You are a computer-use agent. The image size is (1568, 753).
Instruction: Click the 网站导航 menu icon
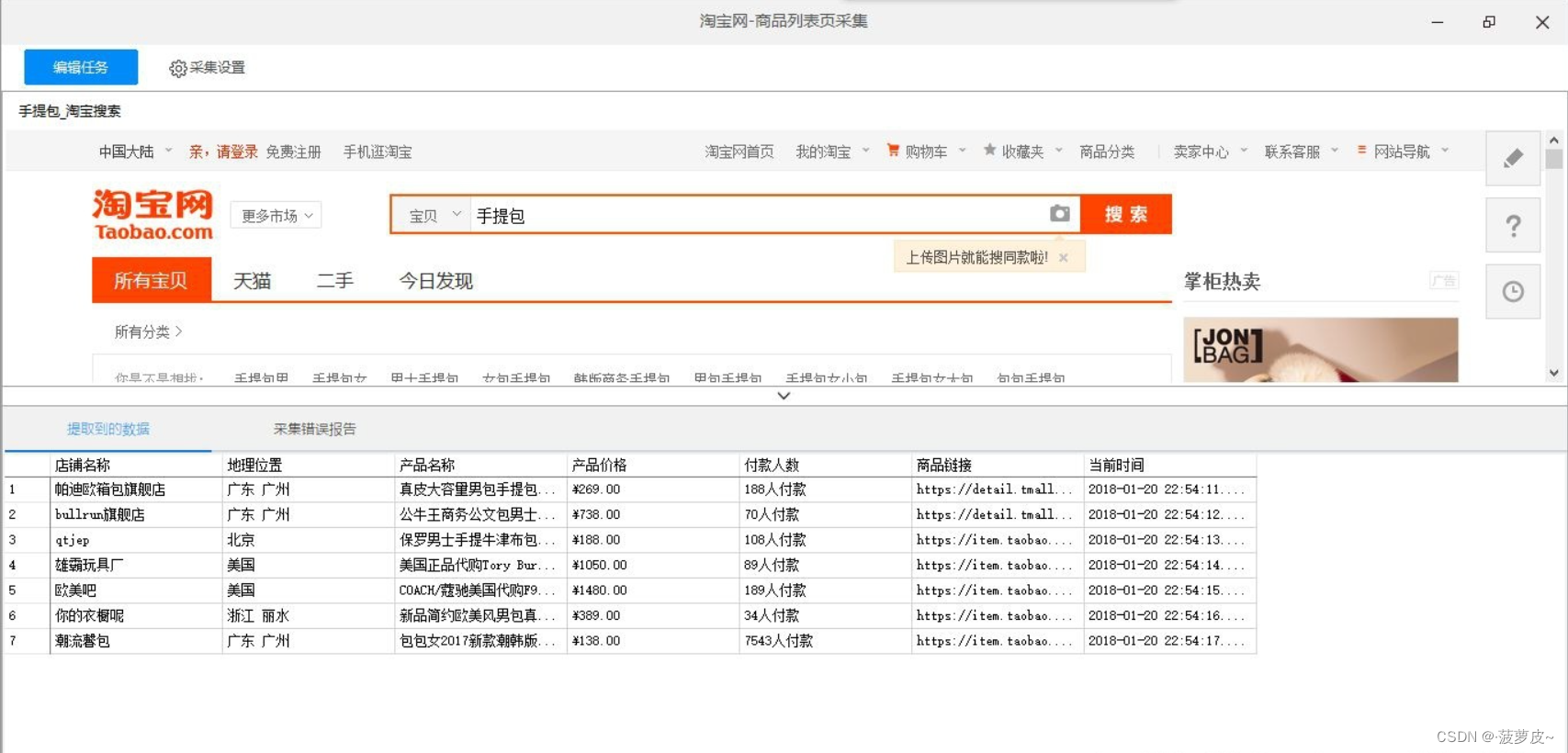[x=1361, y=150]
